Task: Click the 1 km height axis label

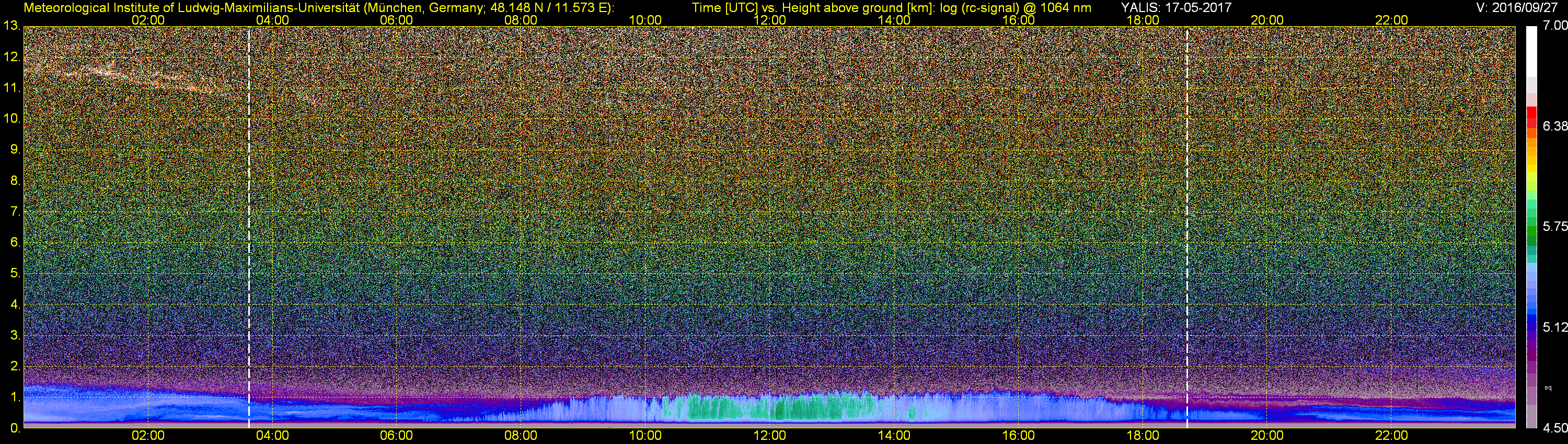Action: click(15, 397)
